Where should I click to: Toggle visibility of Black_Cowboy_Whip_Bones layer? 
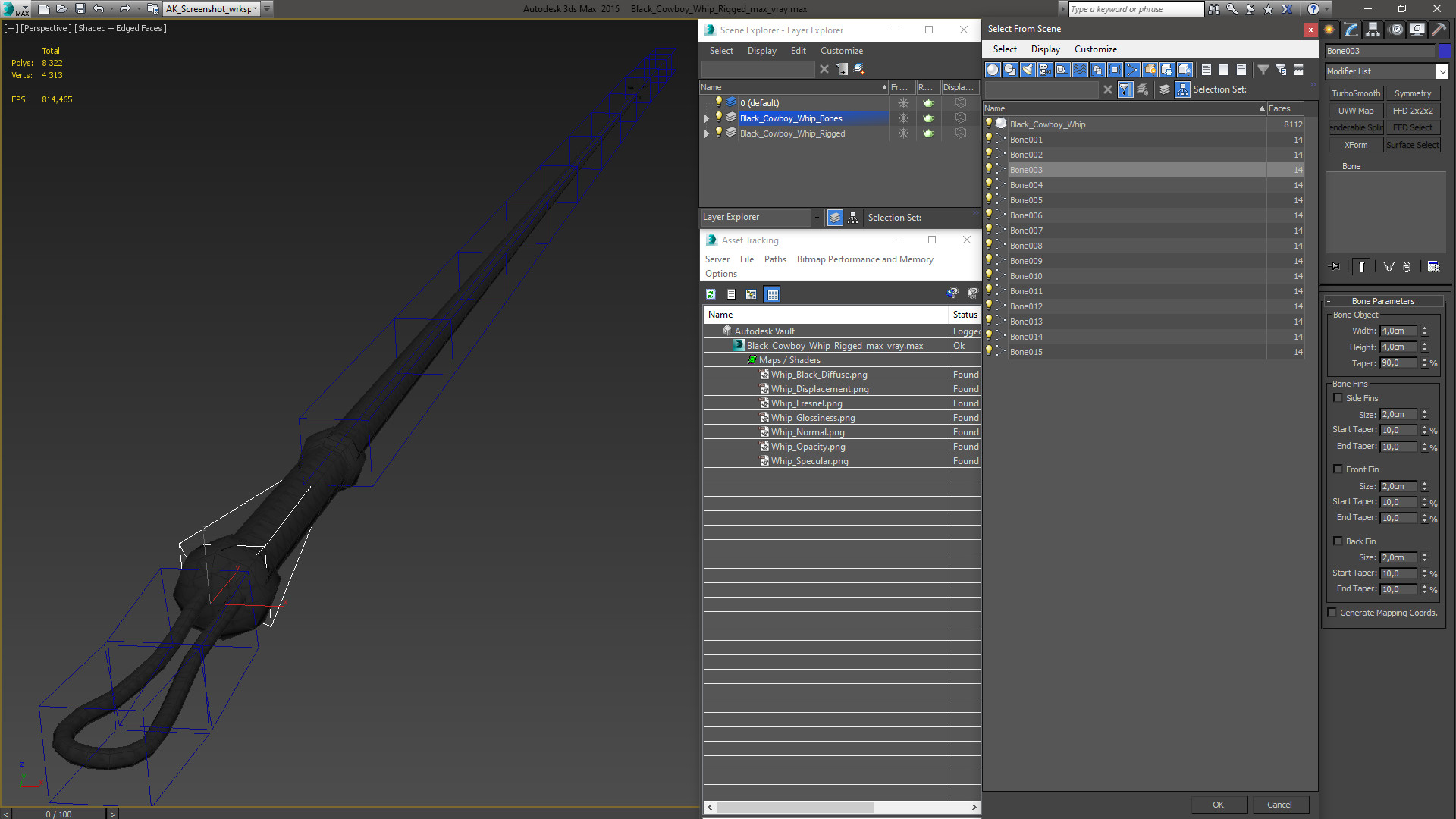[718, 117]
